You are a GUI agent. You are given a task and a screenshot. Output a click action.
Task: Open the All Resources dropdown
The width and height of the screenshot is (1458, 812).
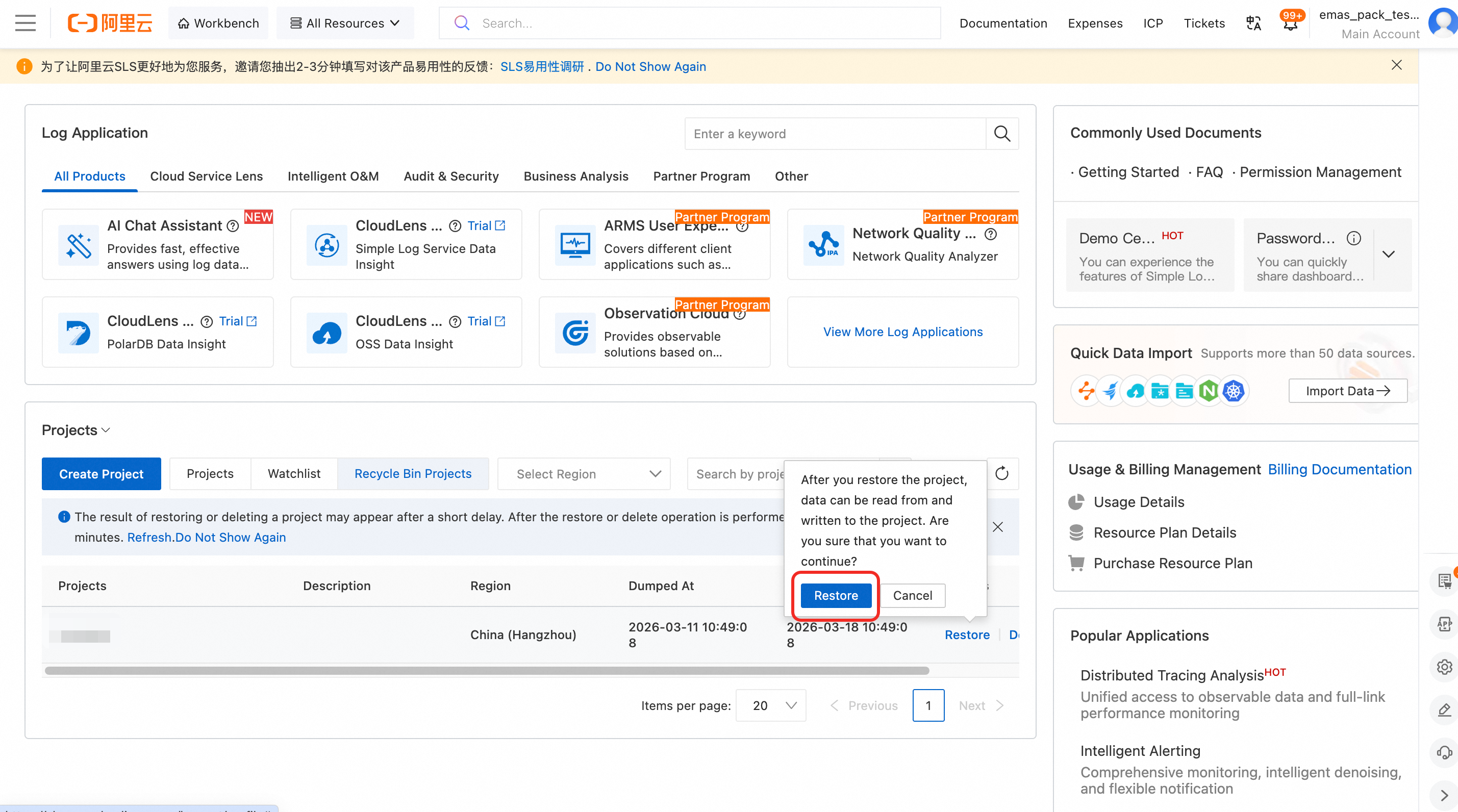(x=345, y=23)
